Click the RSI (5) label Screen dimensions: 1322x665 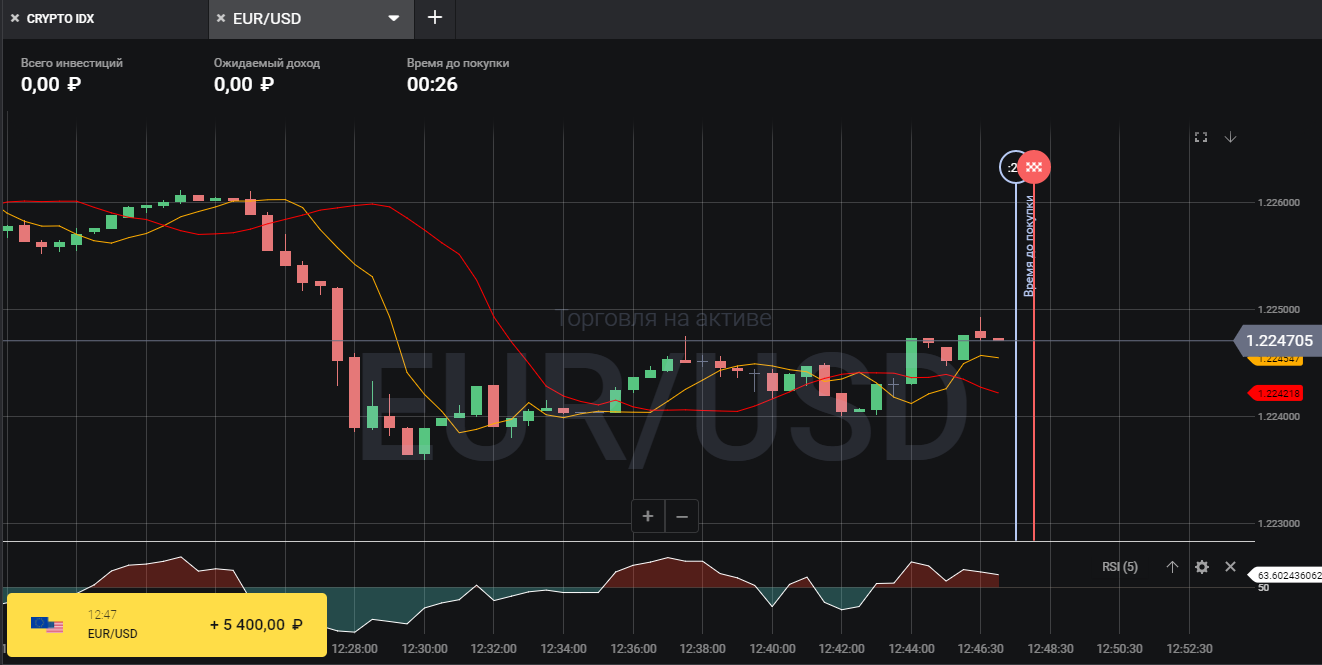coord(1120,567)
